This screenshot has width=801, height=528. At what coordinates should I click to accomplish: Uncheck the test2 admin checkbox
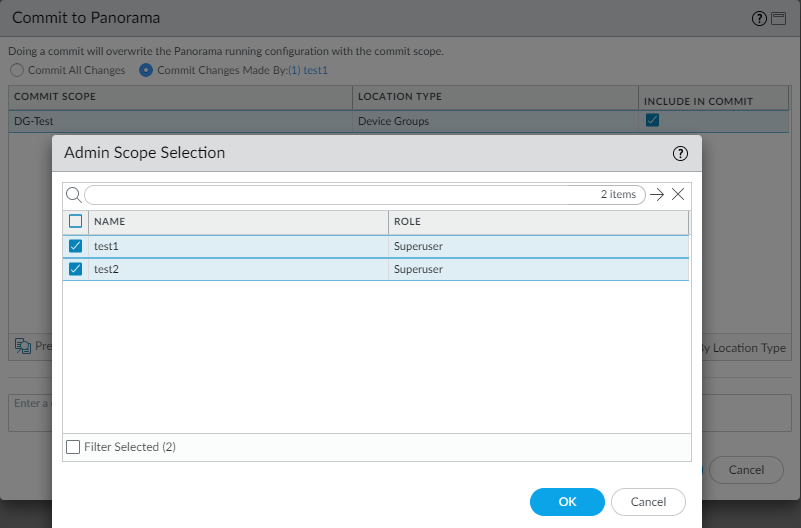[76, 269]
